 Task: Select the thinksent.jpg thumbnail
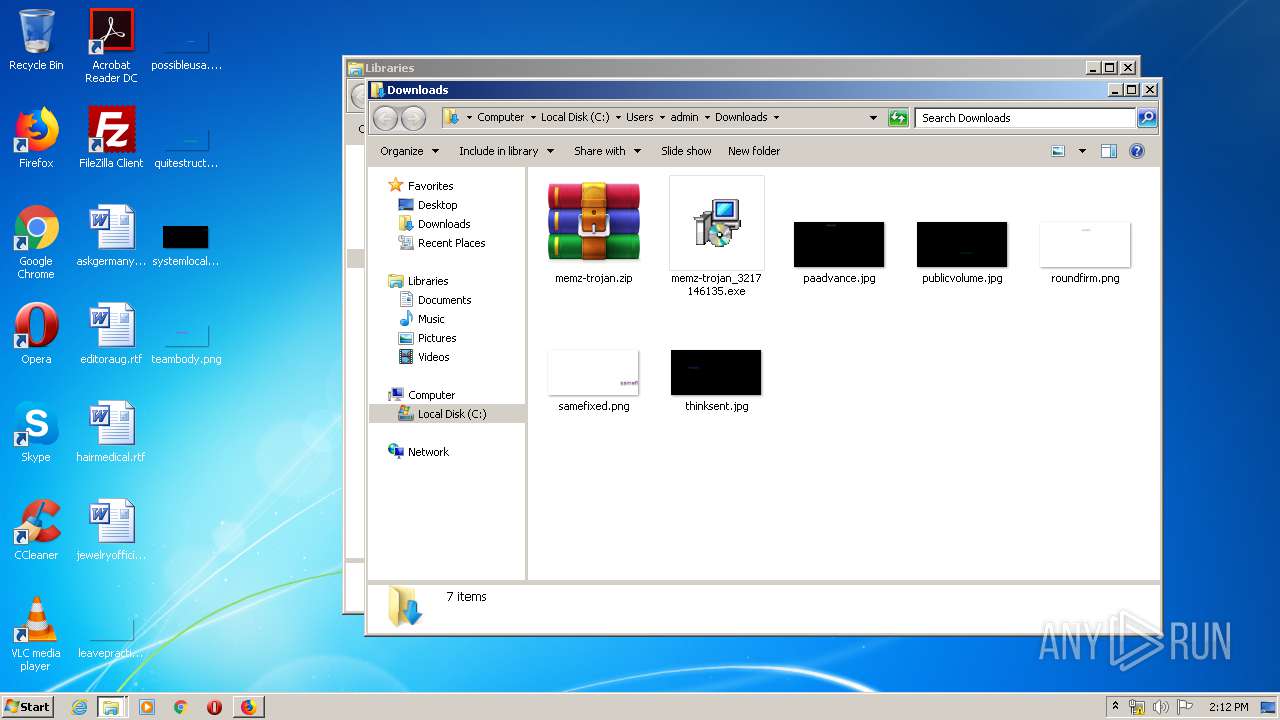[x=716, y=372]
